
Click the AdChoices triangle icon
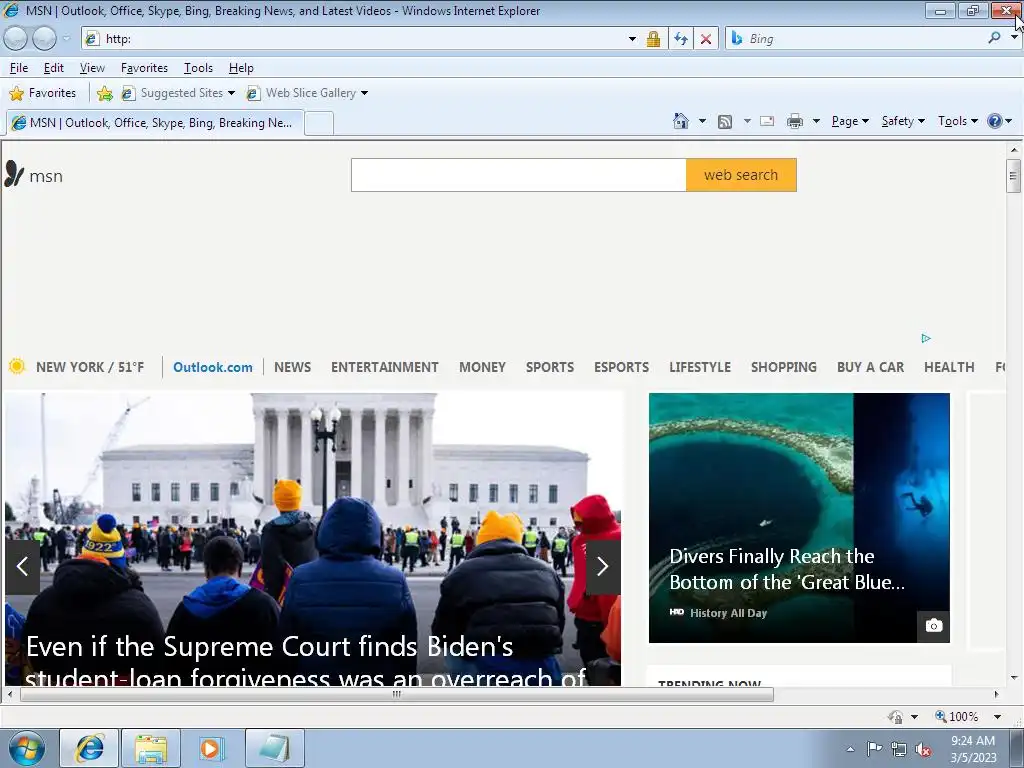926,338
